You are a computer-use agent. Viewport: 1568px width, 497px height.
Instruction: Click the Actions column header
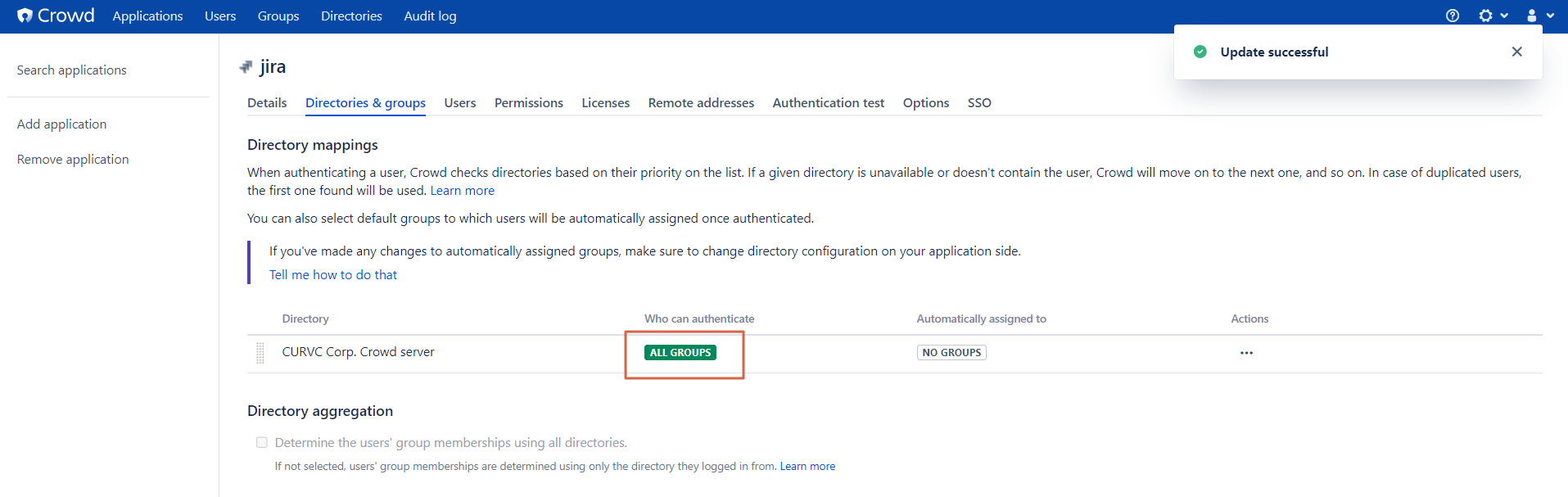pos(1249,319)
